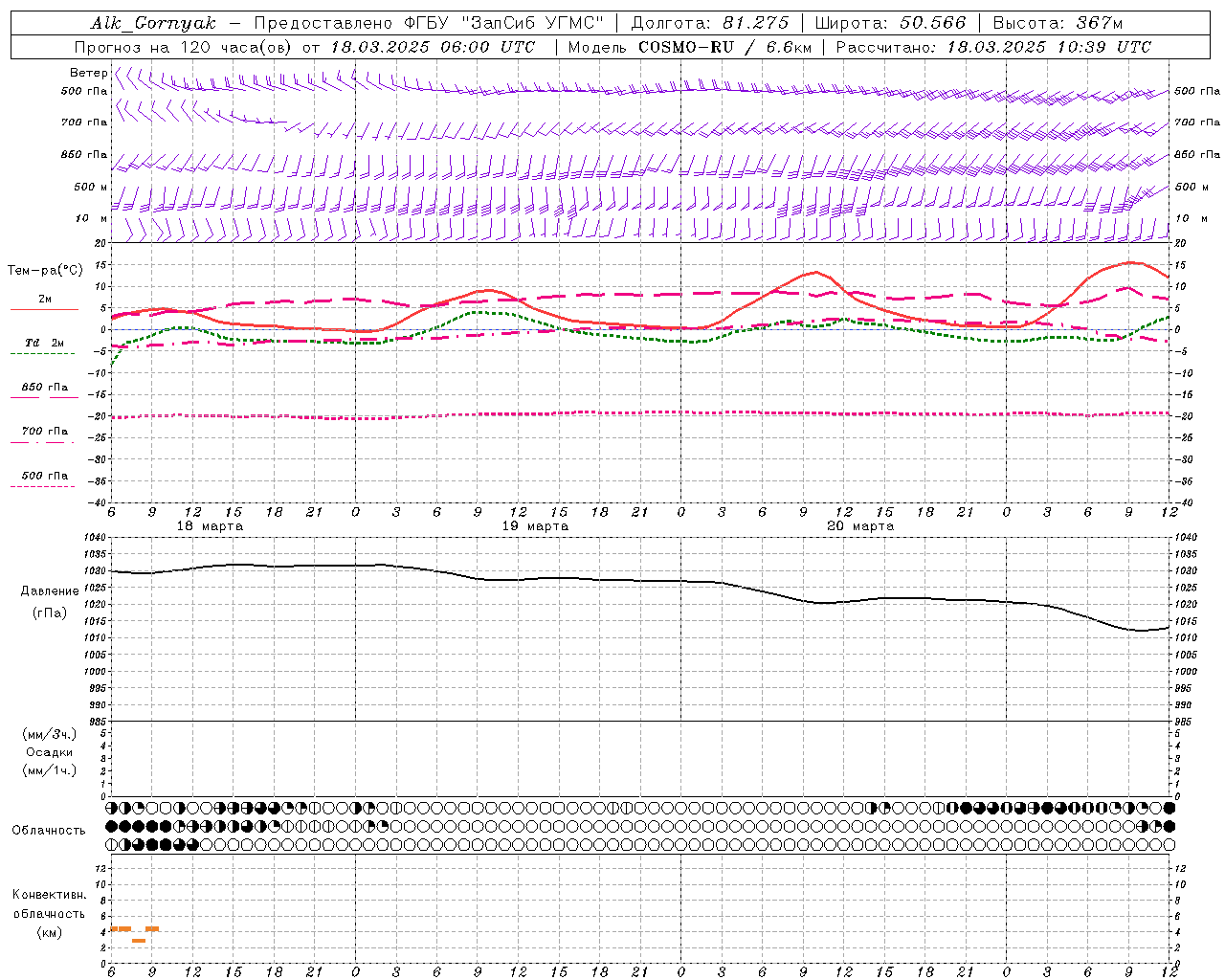Click the "700 гПа" temperature legend label on left

point(45,432)
